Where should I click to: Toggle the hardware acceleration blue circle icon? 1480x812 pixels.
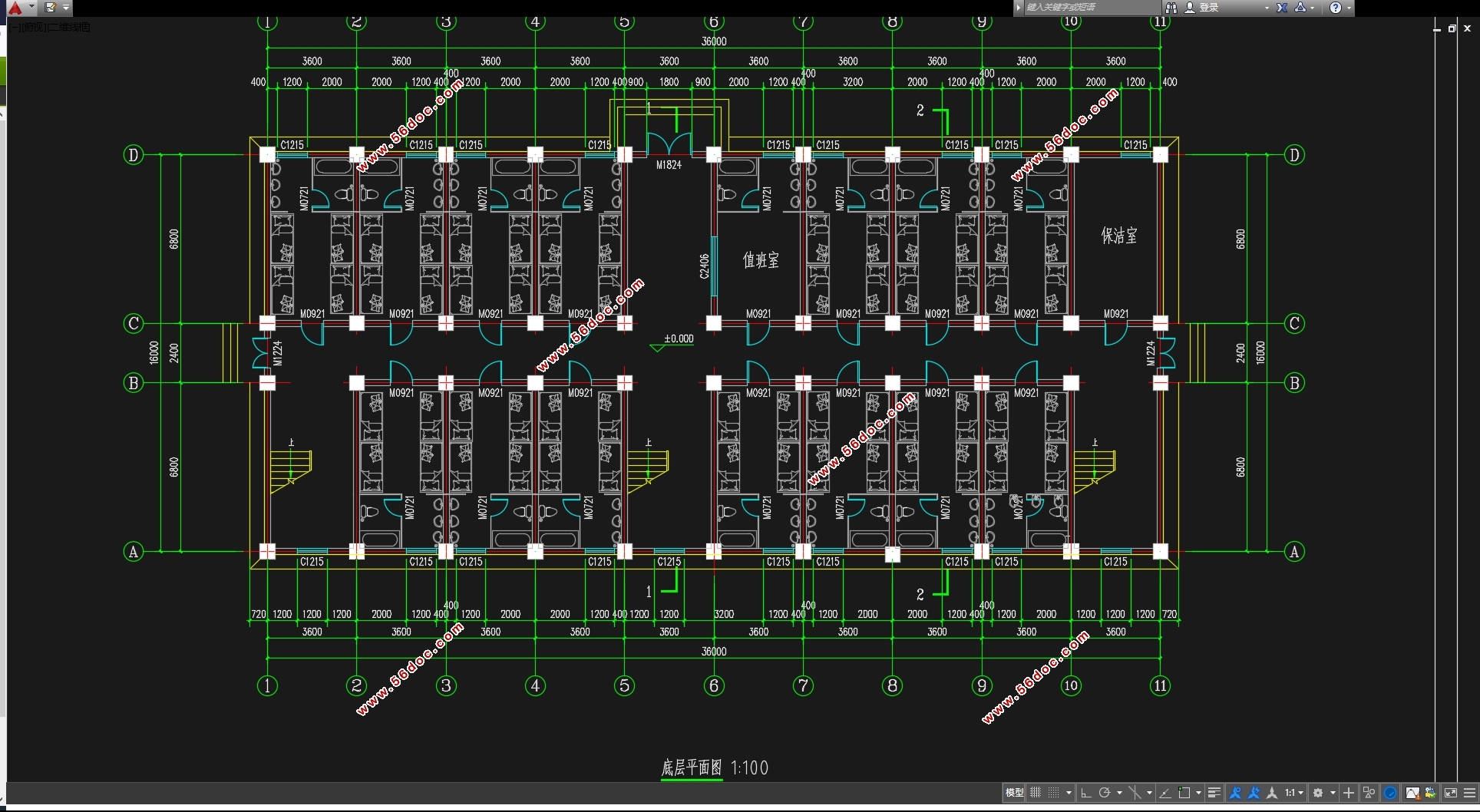coord(1390,793)
